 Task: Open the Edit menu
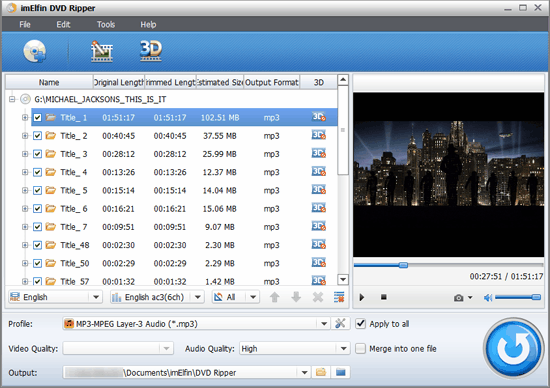pos(63,25)
